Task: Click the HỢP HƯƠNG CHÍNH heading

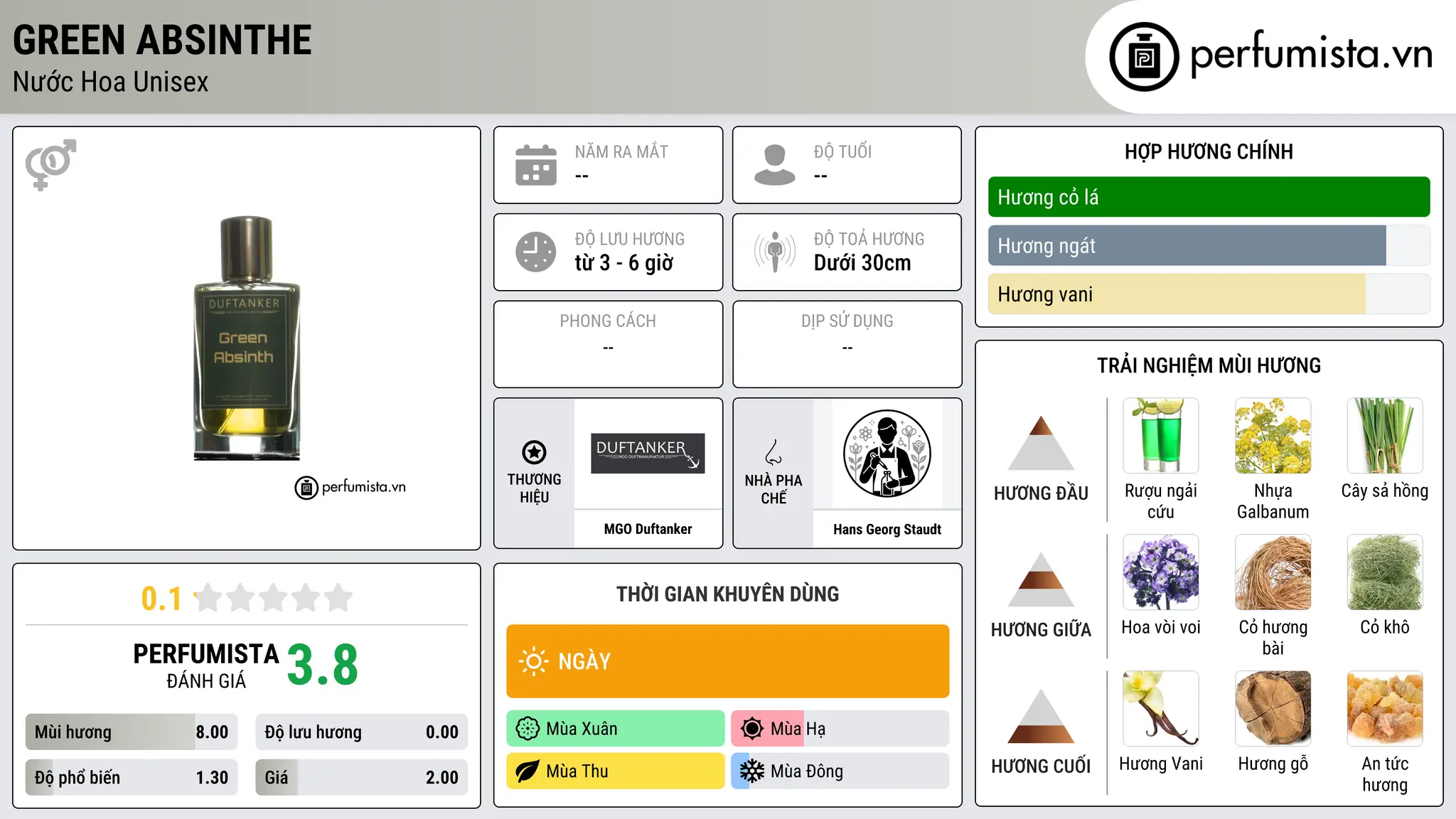Action: point(1209,151)
